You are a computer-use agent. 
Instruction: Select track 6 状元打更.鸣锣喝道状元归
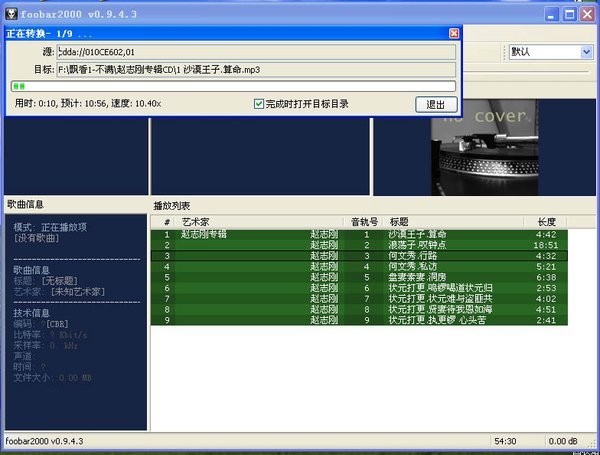[x=359, y=288]
